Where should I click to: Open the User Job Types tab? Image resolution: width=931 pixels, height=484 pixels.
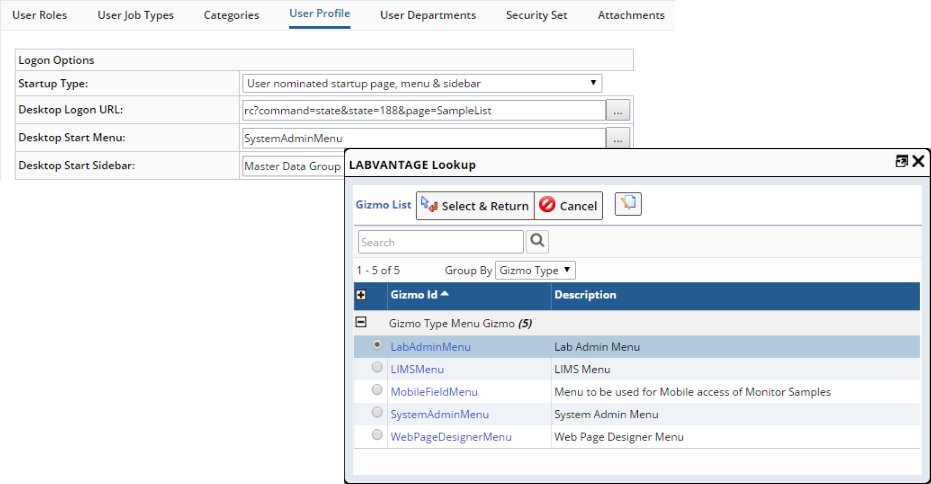pos(135,15)
